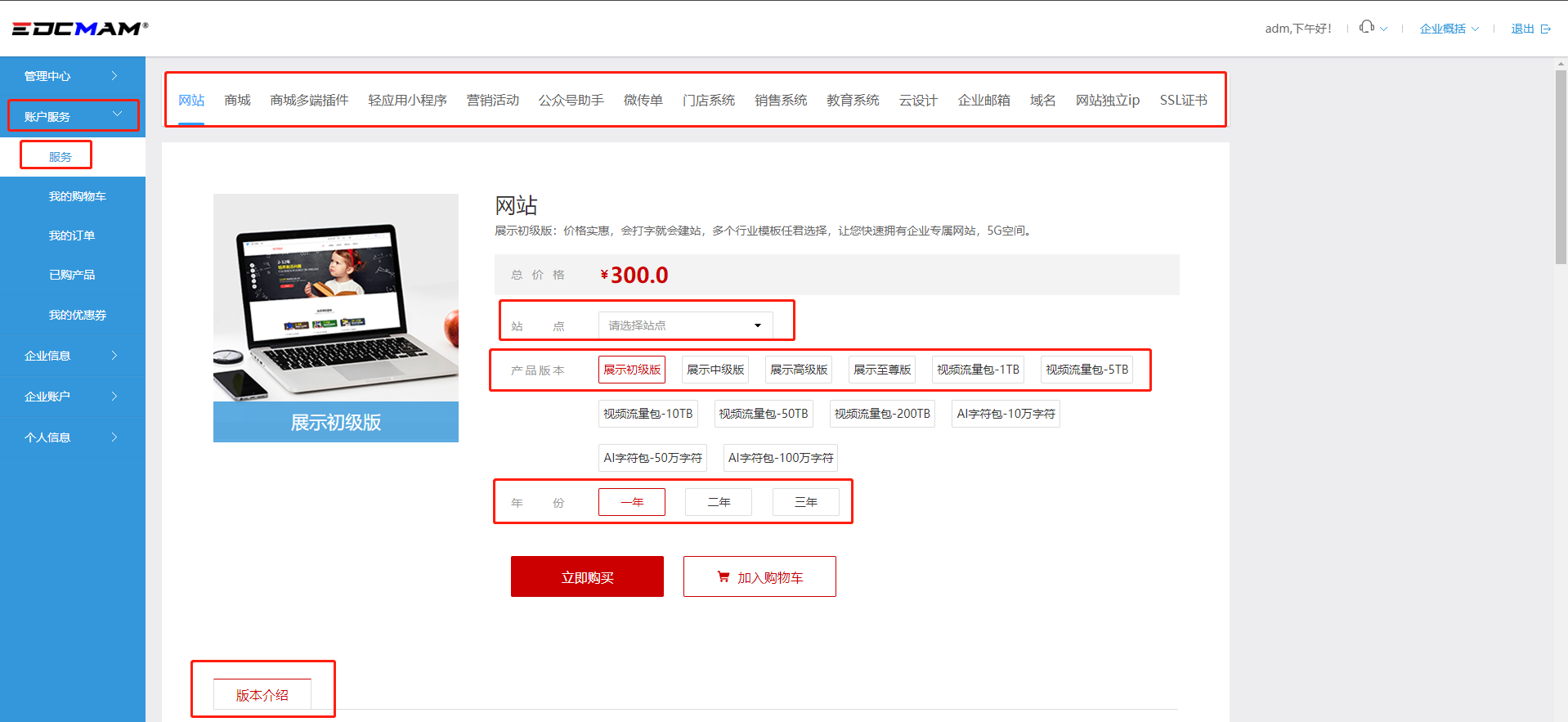Click the shopping cart icon in add-to-cart button
The image size is (1568, 722).
pos(723,576)
